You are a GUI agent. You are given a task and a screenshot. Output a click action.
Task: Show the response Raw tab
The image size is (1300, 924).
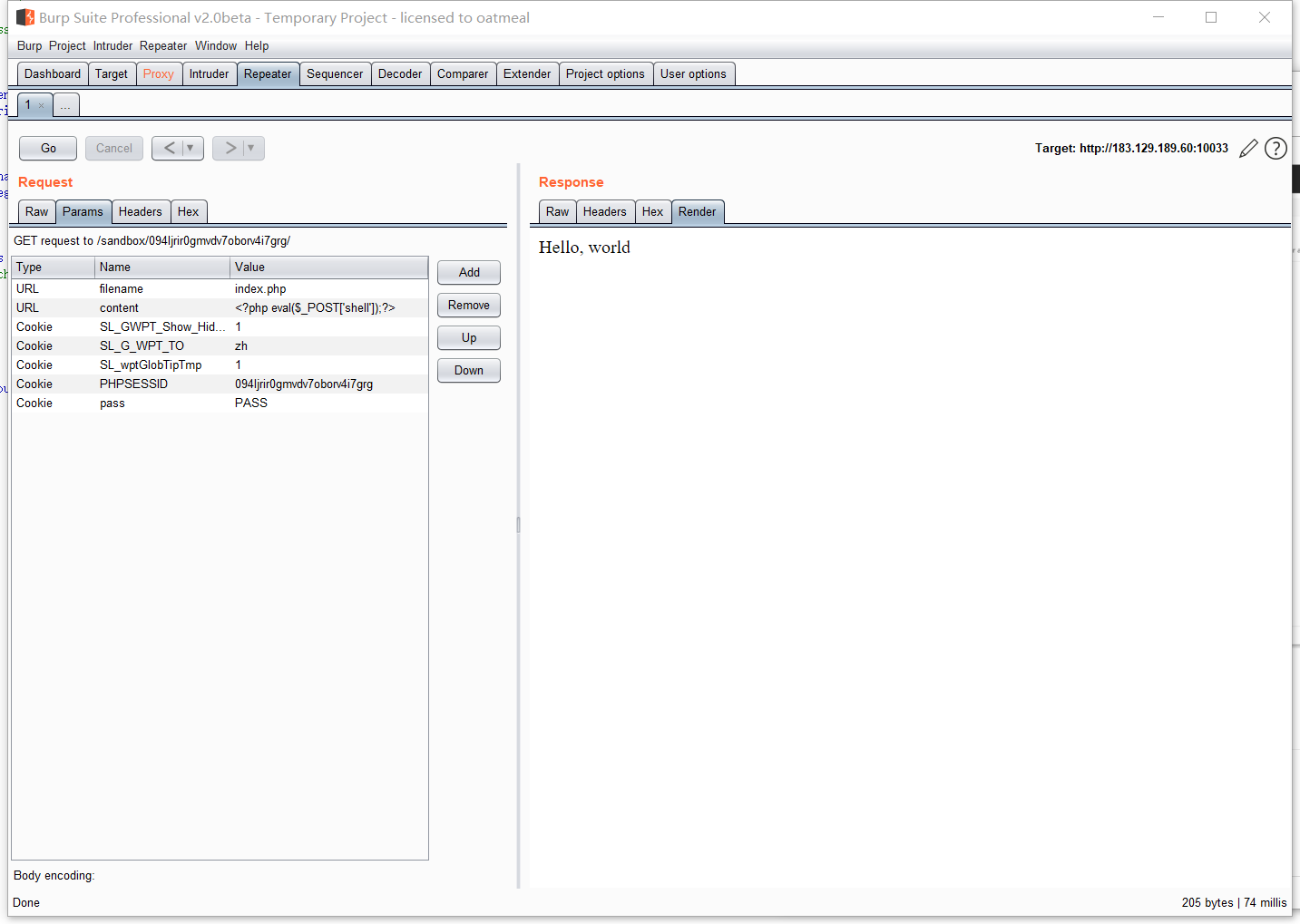558,212
